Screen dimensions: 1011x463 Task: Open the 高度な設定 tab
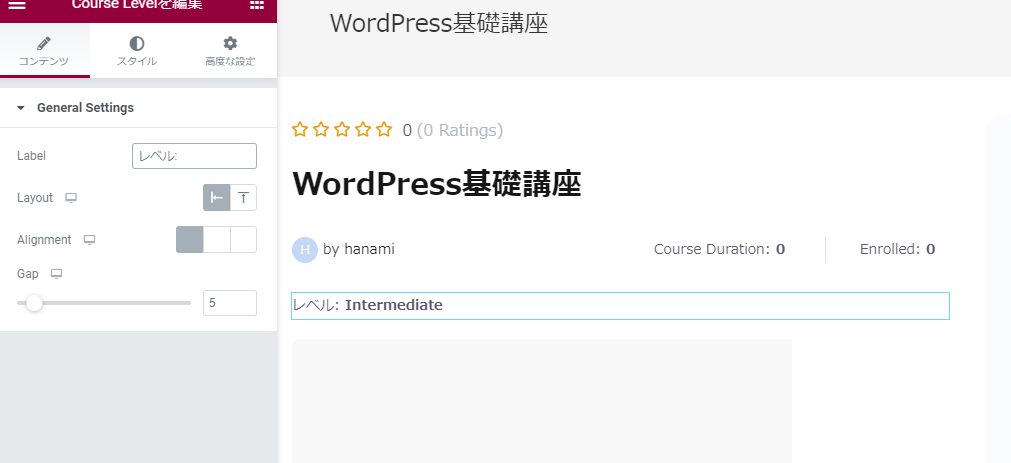tap(230, 50)
